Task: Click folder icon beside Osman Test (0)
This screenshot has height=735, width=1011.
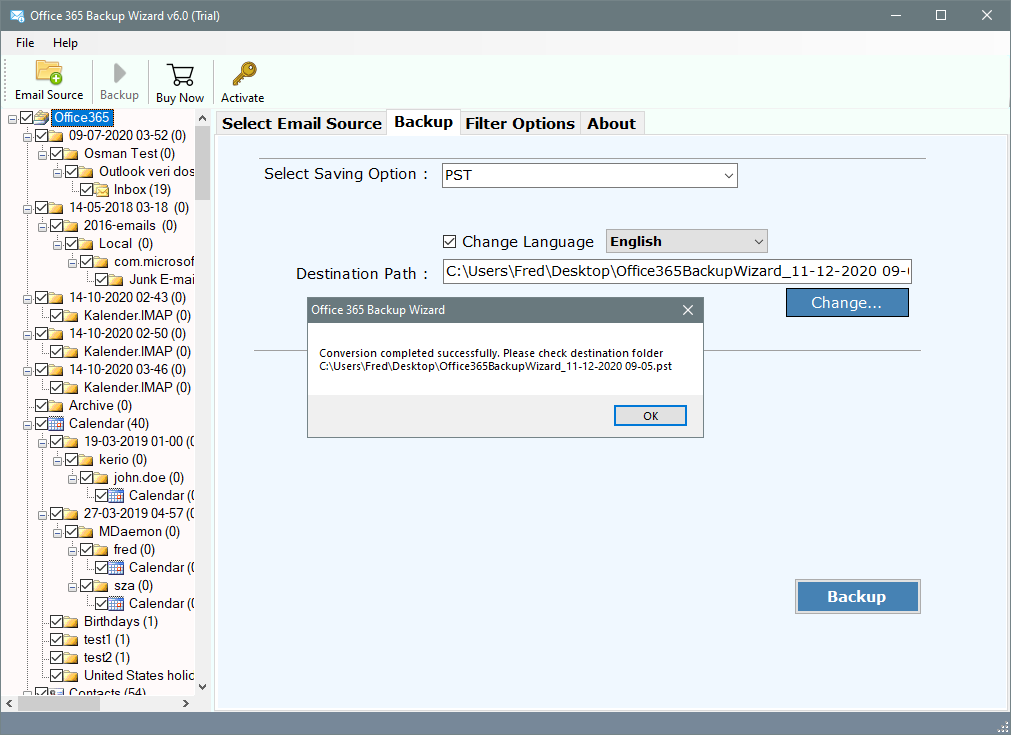Action: click(x=72, y=153)
